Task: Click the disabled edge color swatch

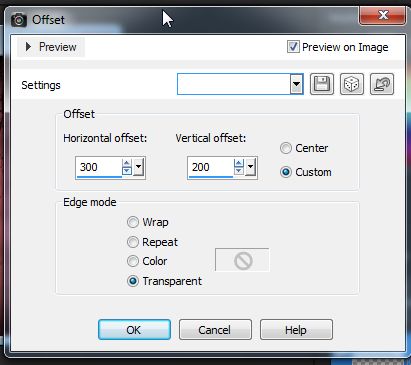Action: point(242,260)
